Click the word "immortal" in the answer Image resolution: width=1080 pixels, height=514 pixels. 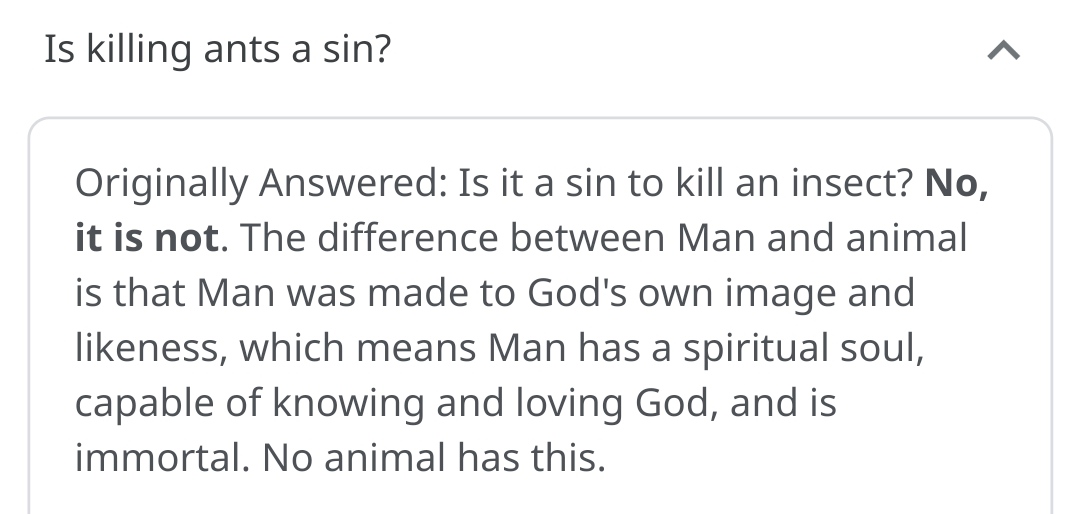click(x=158, y=457)
